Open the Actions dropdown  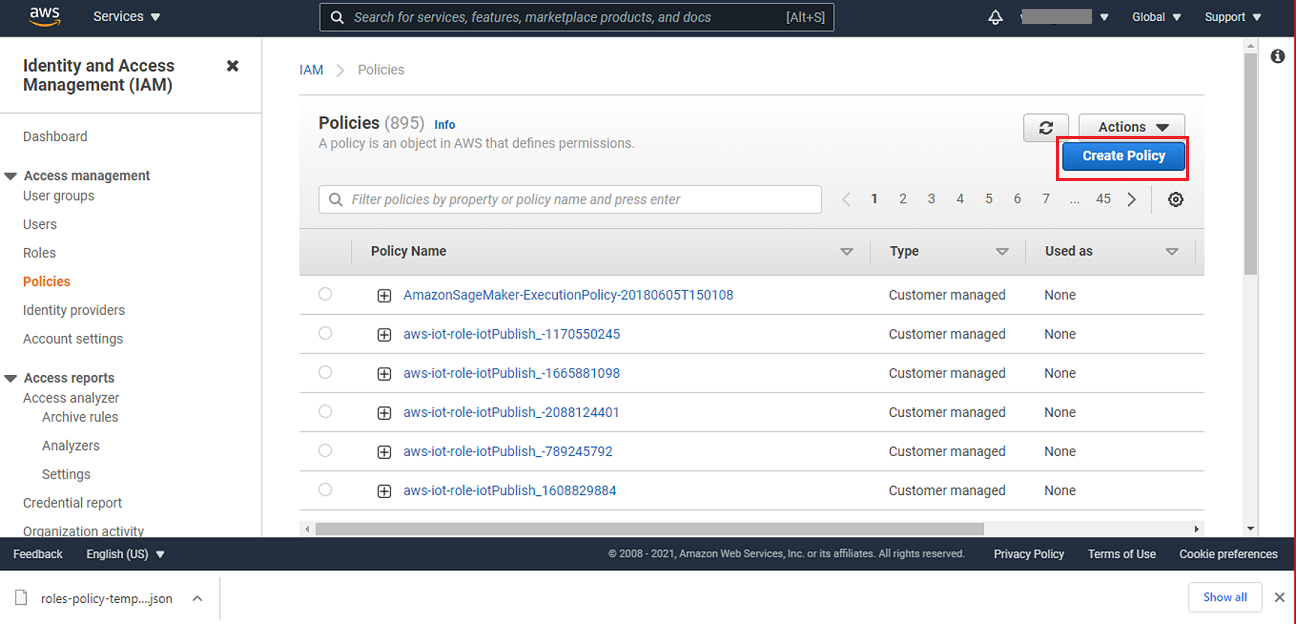pyautogui.click(x=1131, y=126)
